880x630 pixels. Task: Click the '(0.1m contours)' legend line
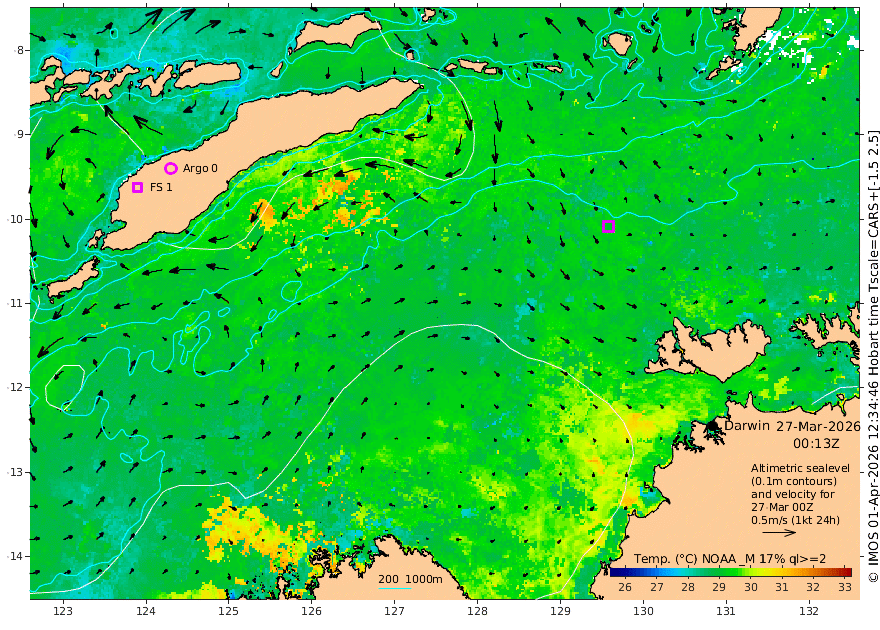pyautogui.click(x=794, y=481)
